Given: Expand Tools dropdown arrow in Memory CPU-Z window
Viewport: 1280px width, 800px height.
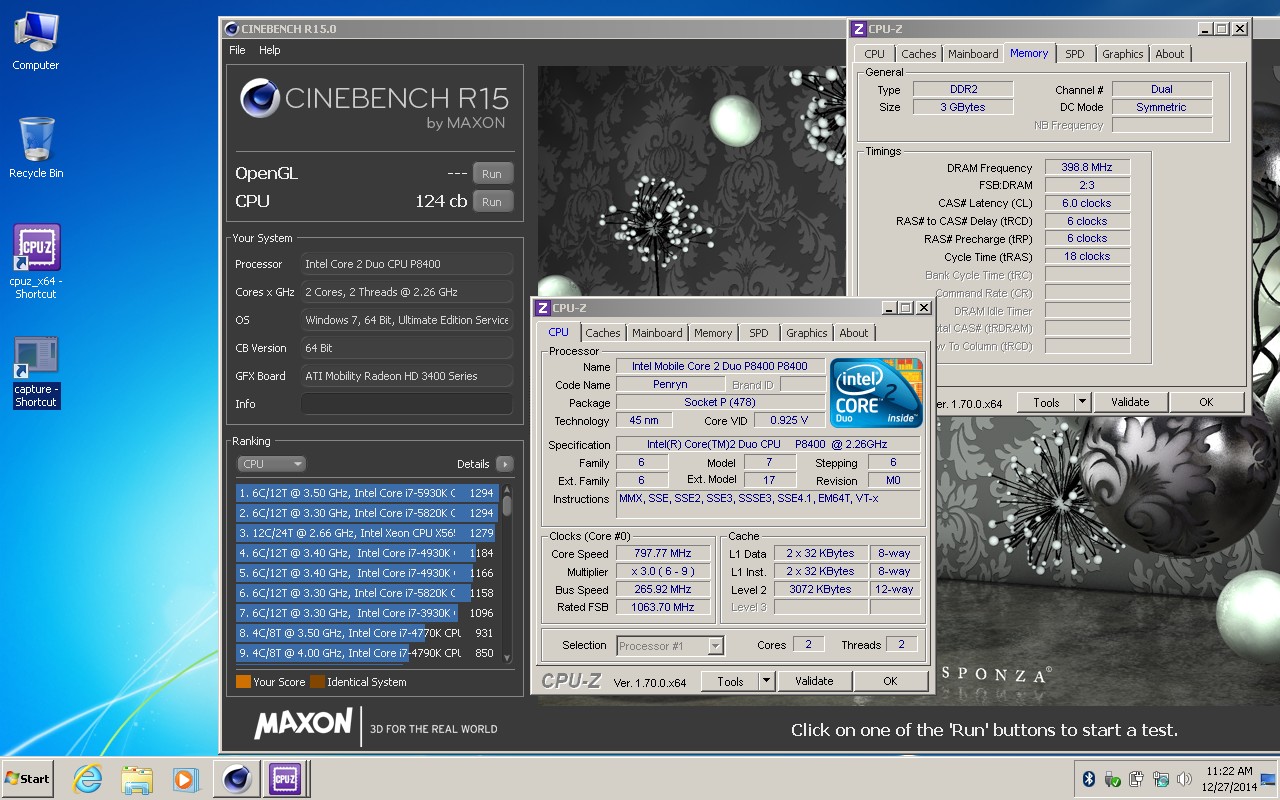Looking at the screenshot, I should (1083, 402).
